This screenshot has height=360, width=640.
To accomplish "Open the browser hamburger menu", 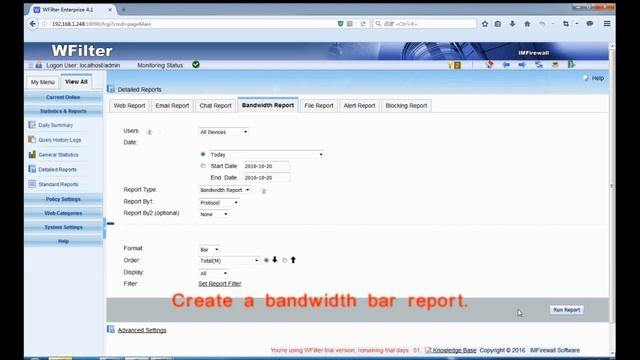I will (607, 24).
